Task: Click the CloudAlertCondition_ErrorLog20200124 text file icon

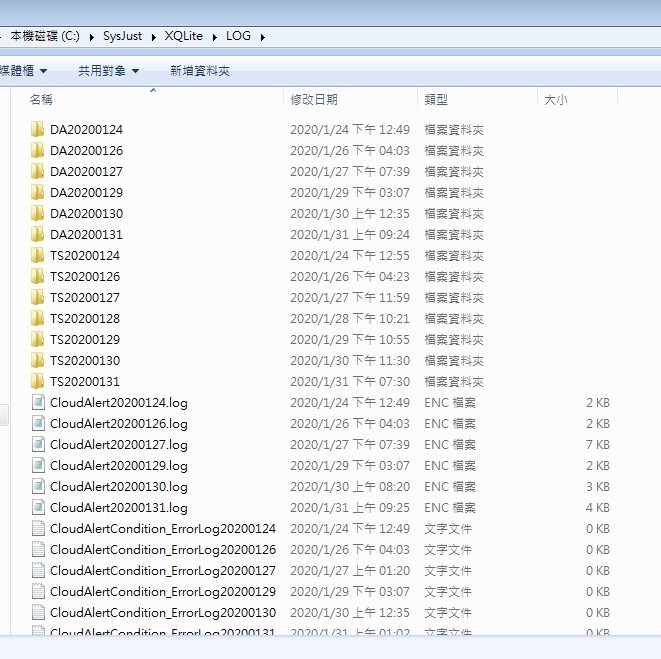Action: [38, 528]
